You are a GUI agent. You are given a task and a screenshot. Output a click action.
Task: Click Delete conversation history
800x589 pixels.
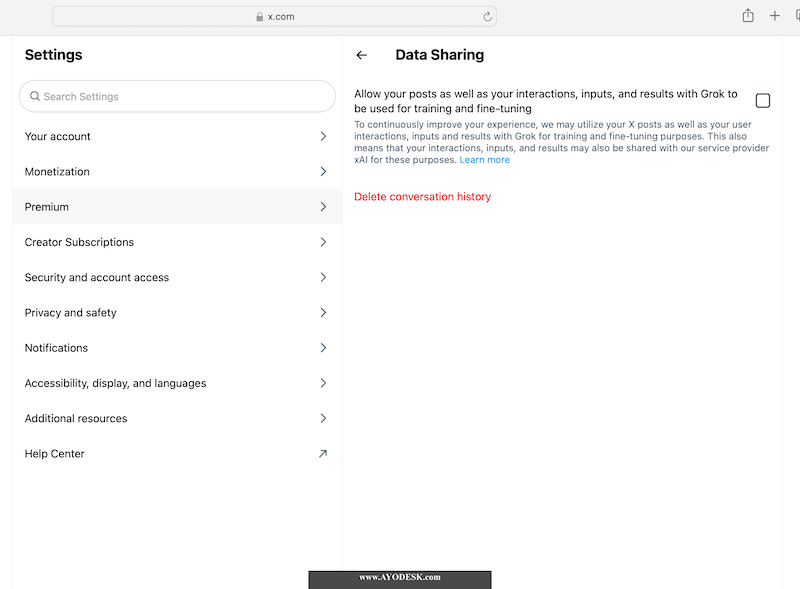(423, 197)
